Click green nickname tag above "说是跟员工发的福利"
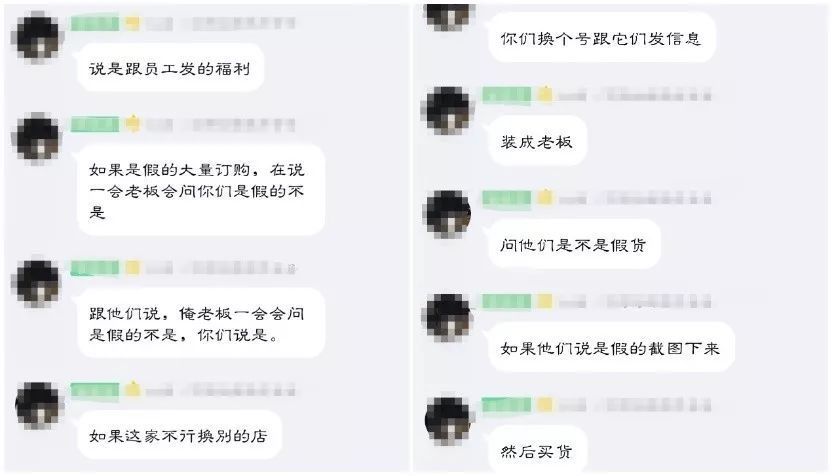 click(x=95, y=24)
